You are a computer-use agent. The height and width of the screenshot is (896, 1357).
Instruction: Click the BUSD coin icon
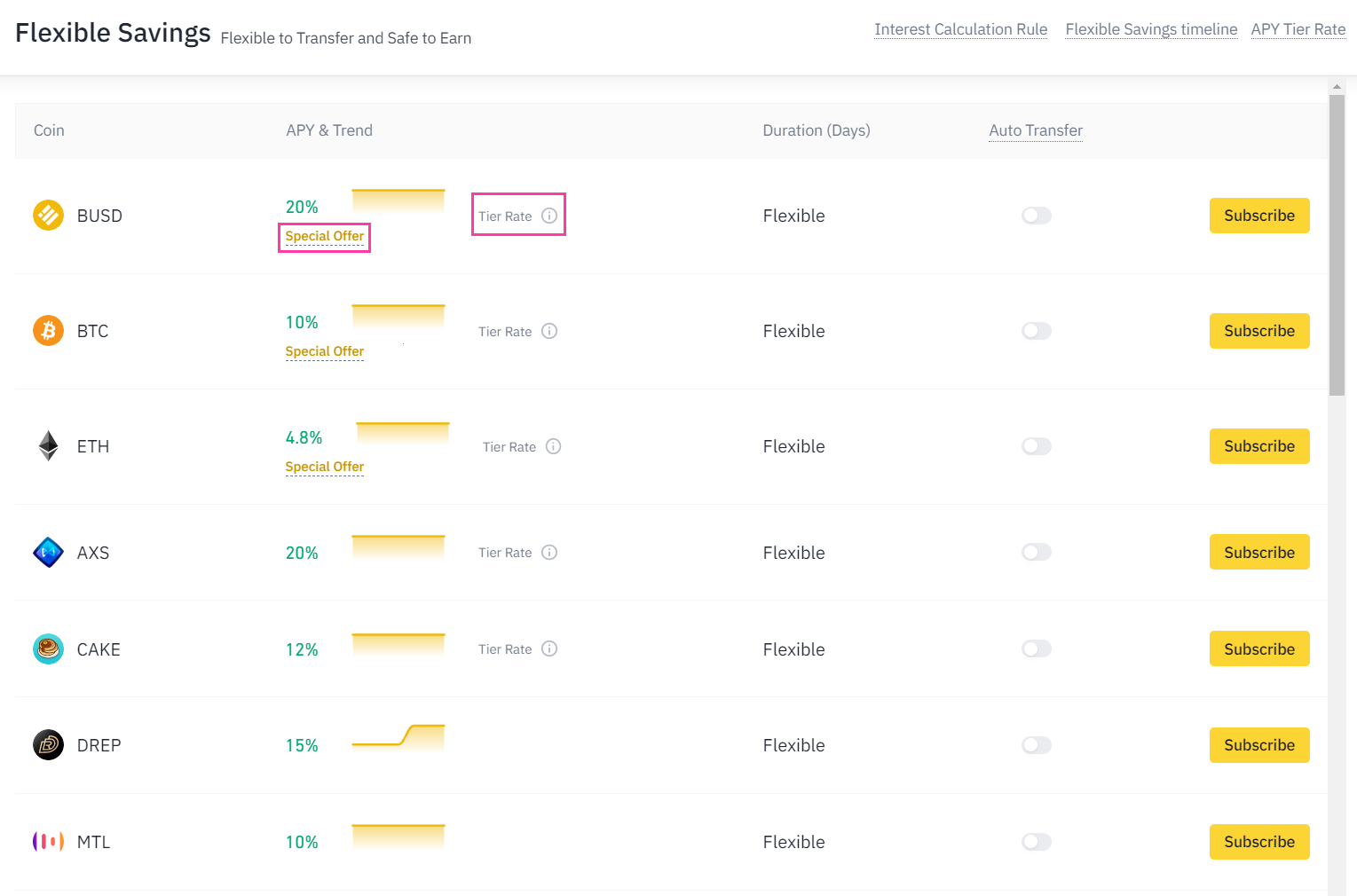point(48,215)
